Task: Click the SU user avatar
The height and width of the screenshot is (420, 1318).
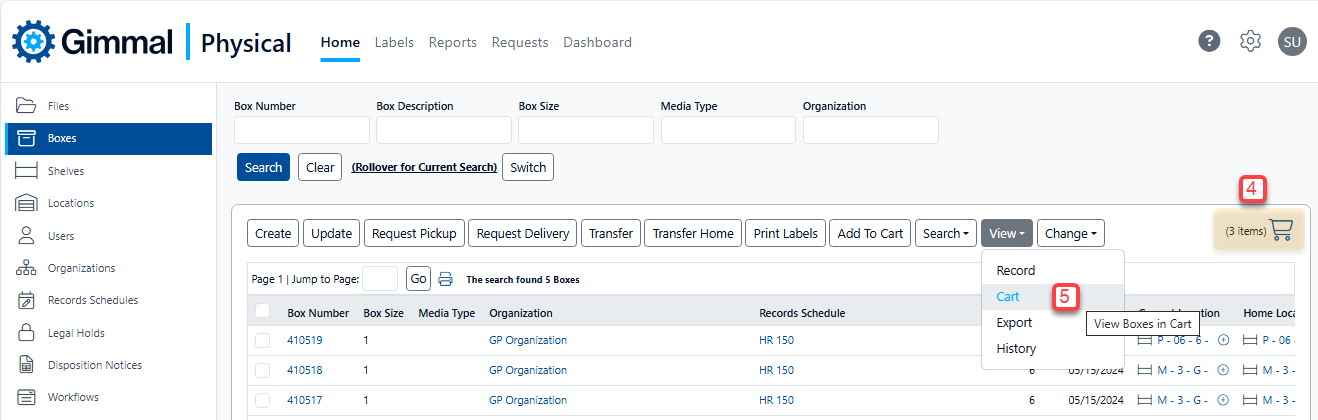Action: tap(1292, 41)
